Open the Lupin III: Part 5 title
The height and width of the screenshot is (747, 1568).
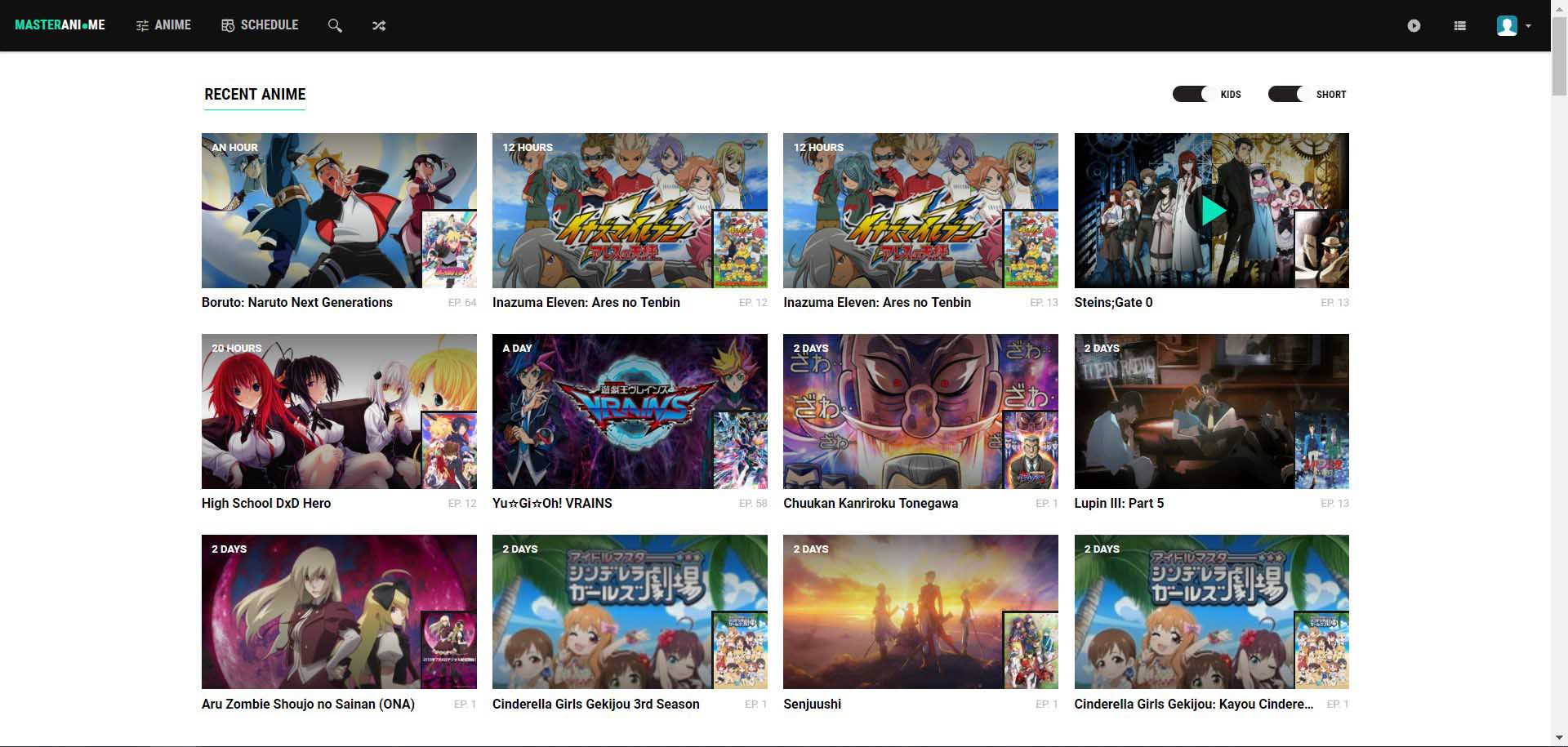point(1119,503)
